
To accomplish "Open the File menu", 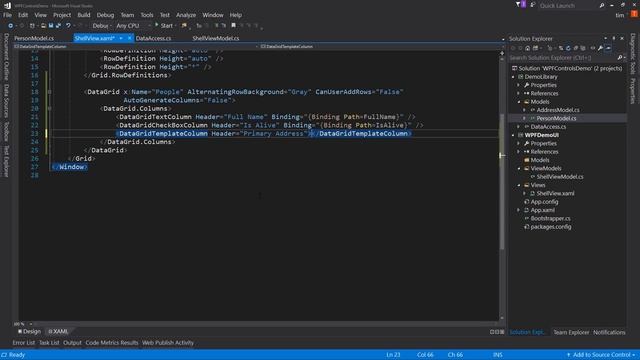I will click(x=7, y=15).
